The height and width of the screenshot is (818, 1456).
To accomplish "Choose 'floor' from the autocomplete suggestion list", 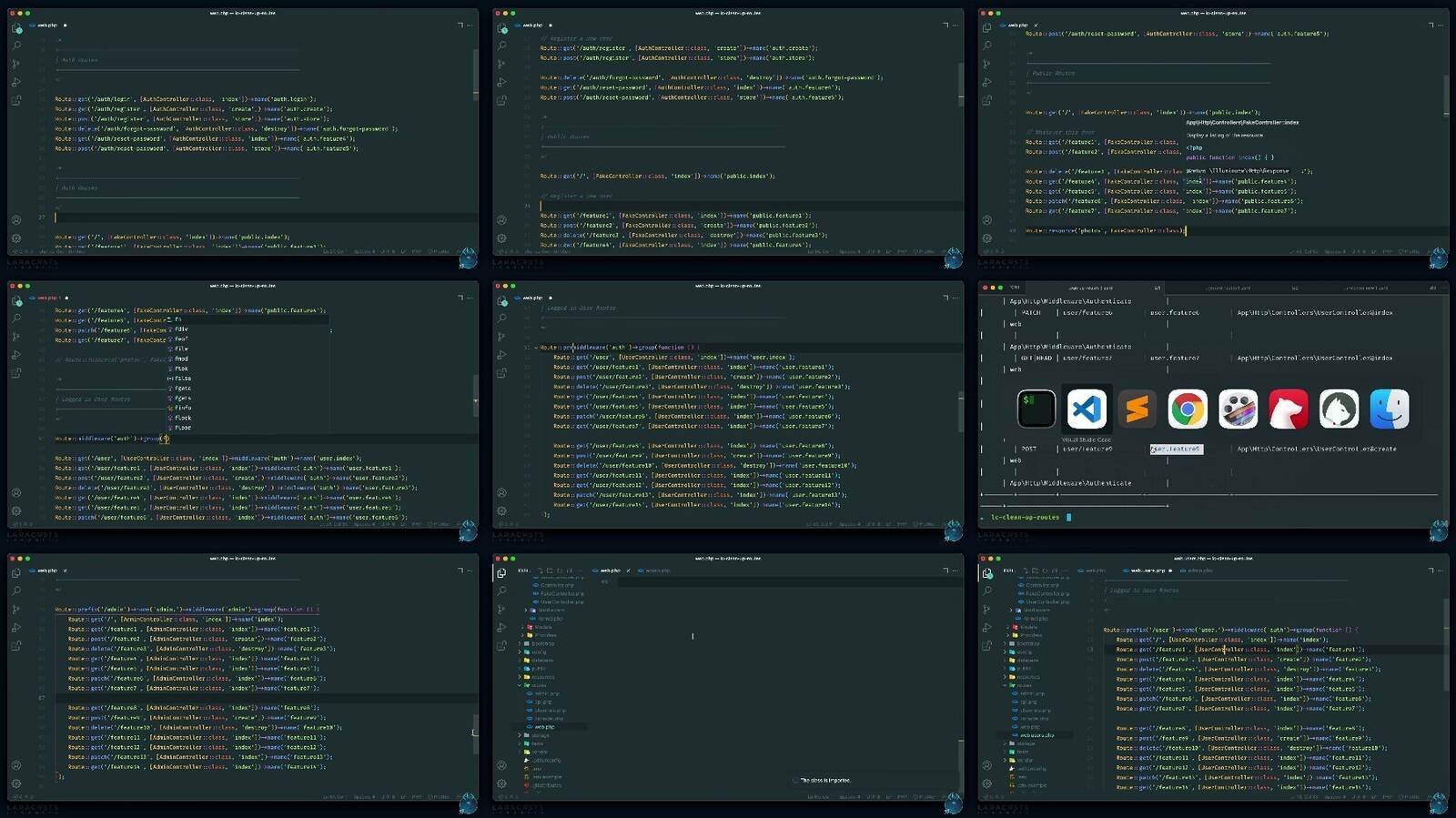I will [181, 428].
